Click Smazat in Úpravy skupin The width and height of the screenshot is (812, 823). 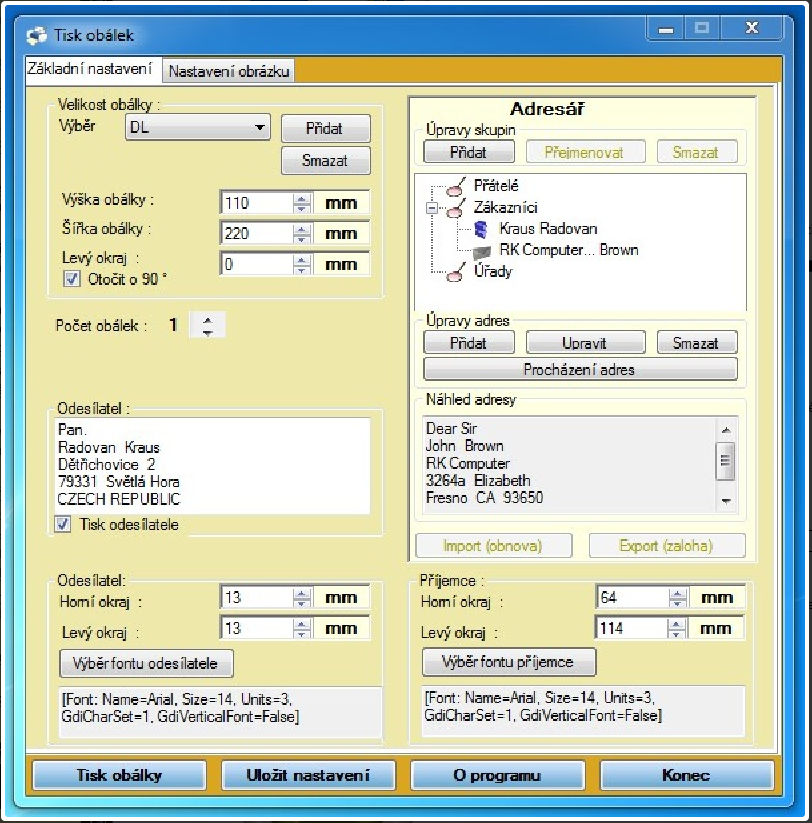pos(696,152)
